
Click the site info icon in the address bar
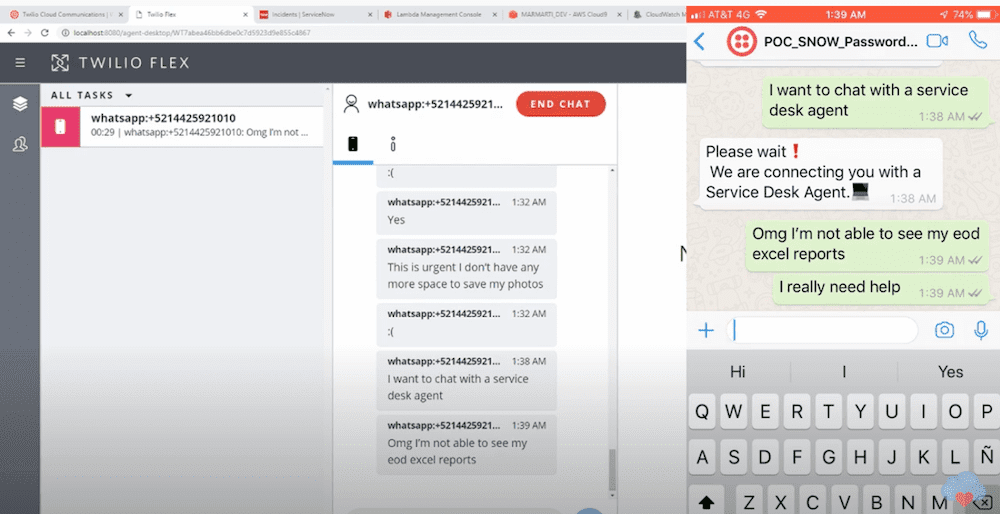(x=65, y=33)
